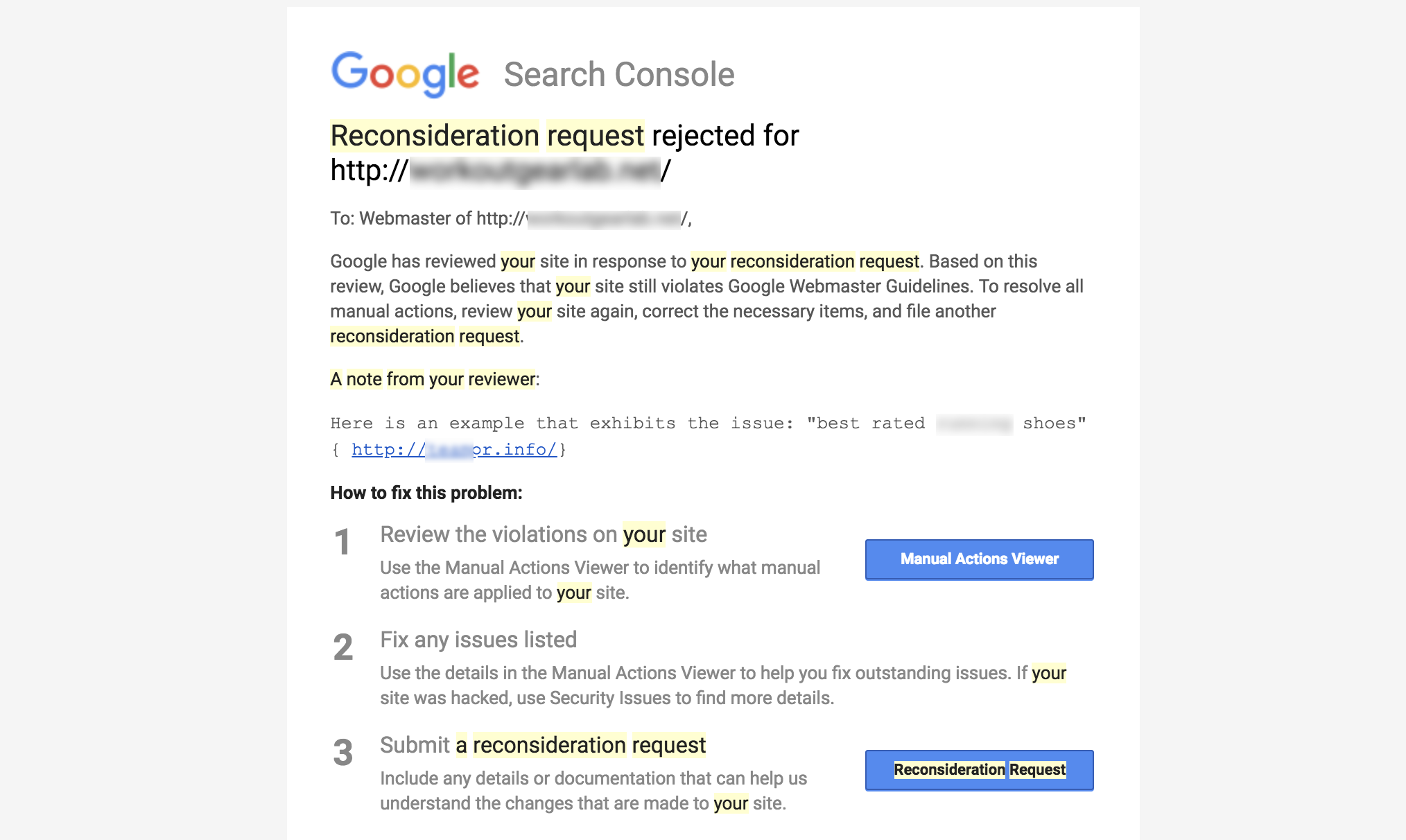Click the Google logo

405,73
